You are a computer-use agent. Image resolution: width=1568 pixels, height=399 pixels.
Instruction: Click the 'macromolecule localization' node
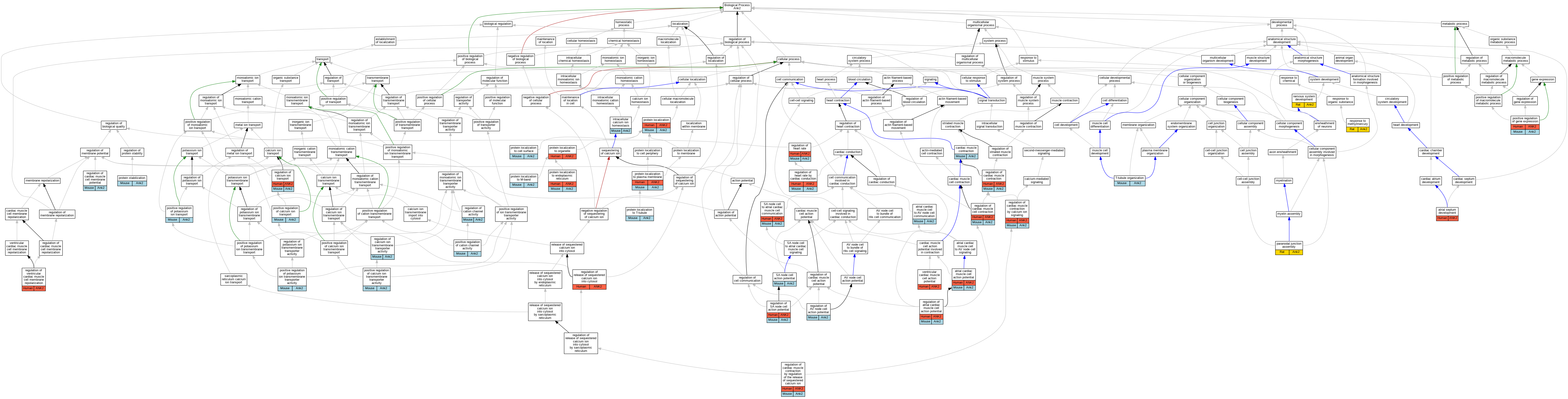[668, 41]
